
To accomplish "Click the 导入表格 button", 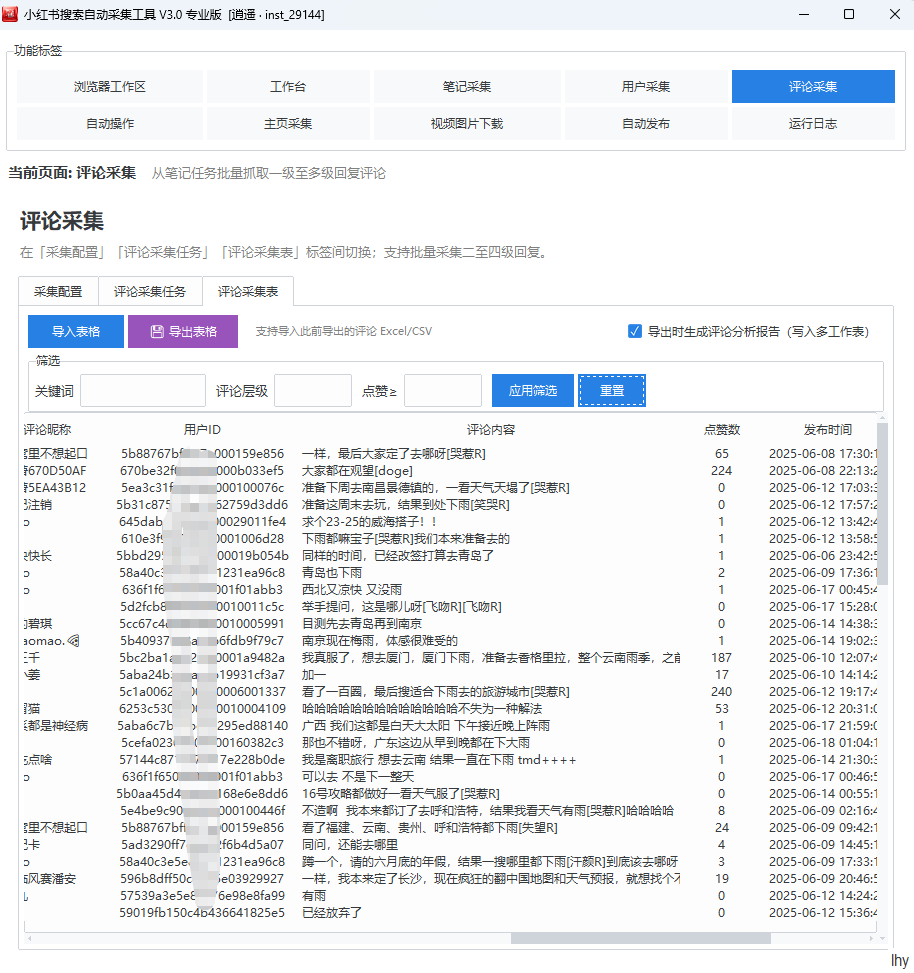I will [x=76, y=331].
